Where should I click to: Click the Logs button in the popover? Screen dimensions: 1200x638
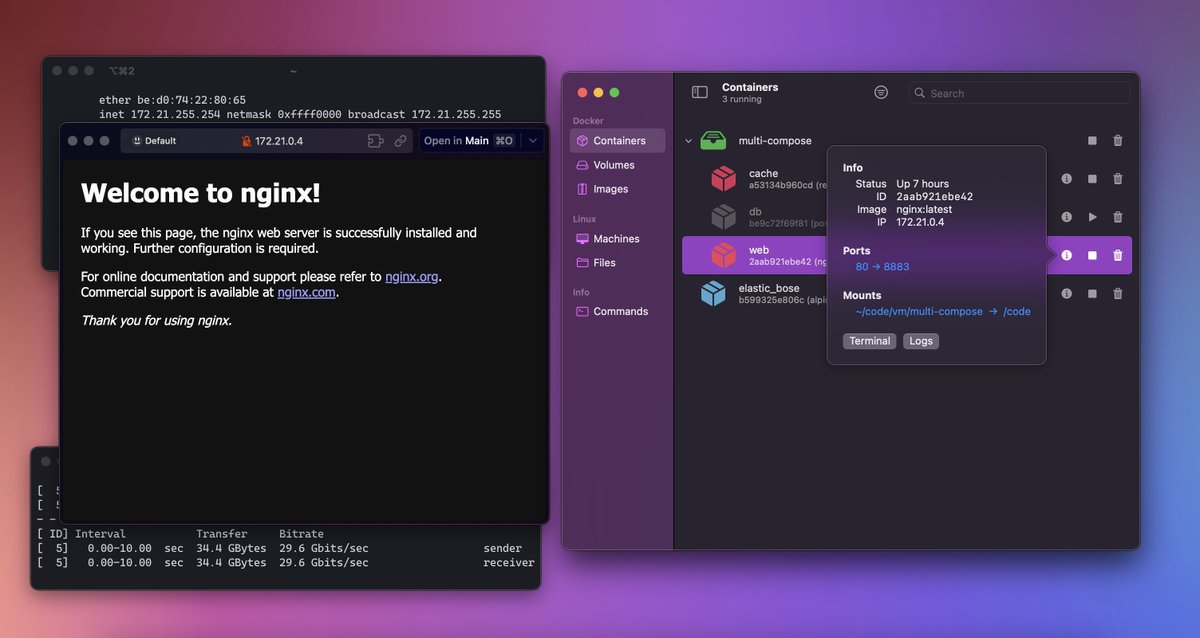[921, 341]
